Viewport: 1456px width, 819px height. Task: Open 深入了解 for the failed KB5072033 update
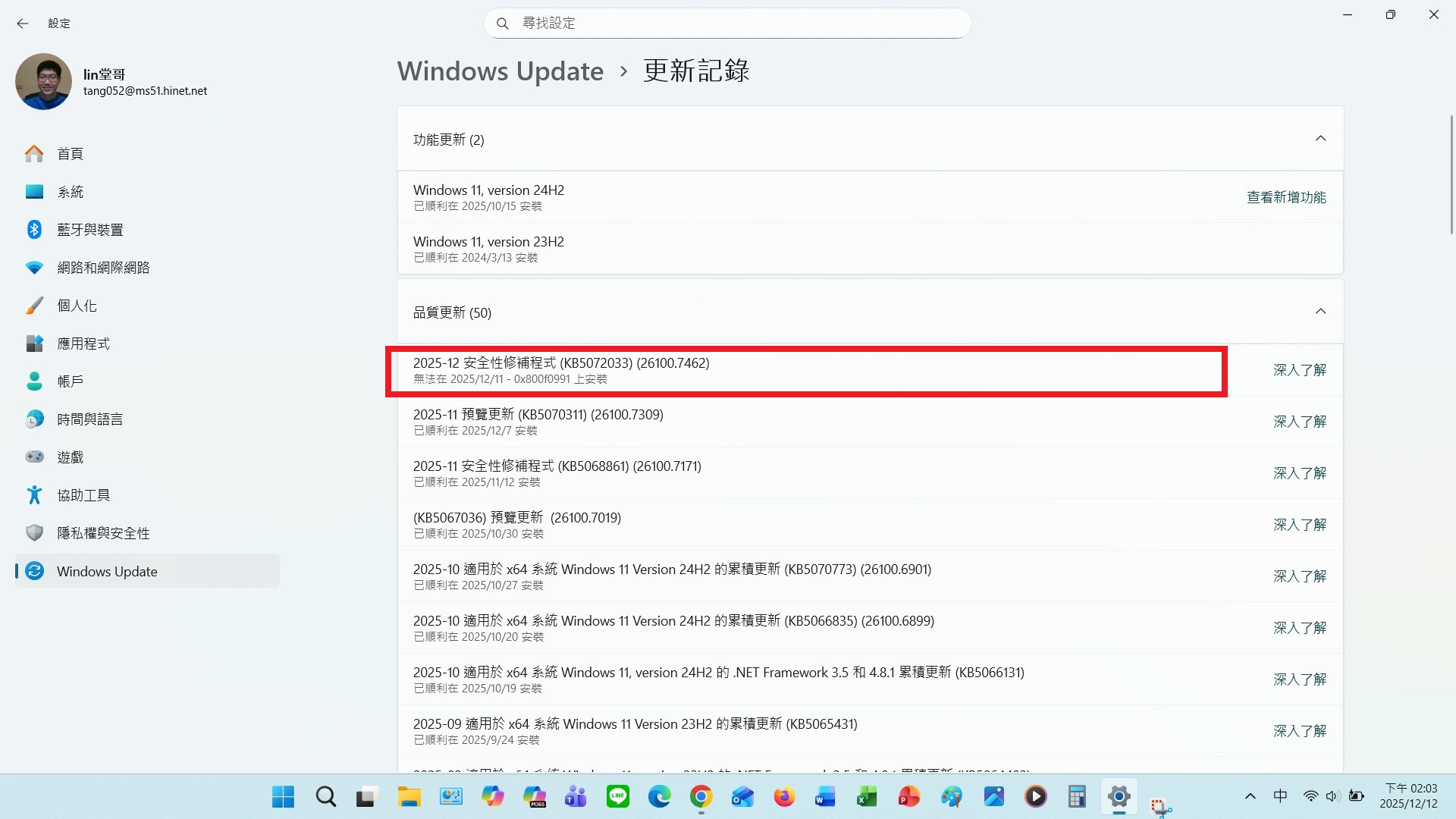click(x=1299, y=370)
